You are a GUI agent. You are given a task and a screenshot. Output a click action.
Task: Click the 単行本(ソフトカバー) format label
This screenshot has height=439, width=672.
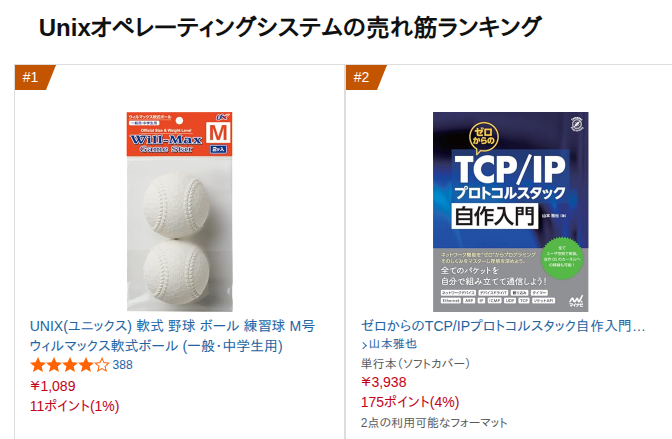tap(415, 364)
